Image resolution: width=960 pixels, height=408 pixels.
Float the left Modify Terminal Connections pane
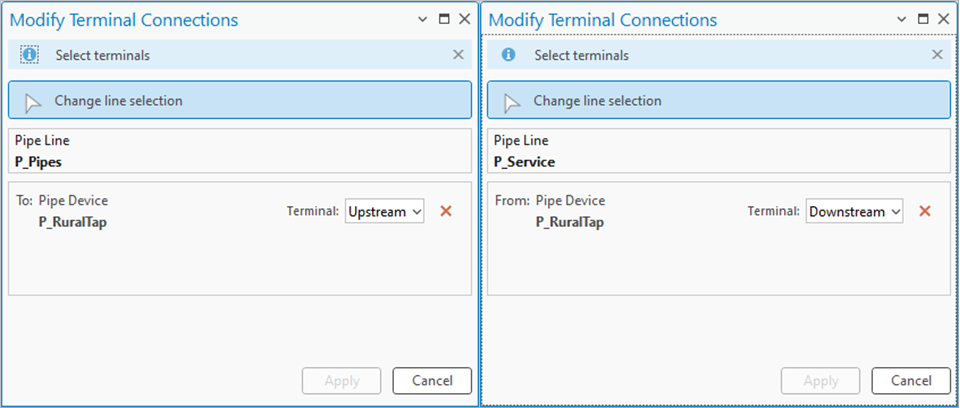click(x=445, y=20)
